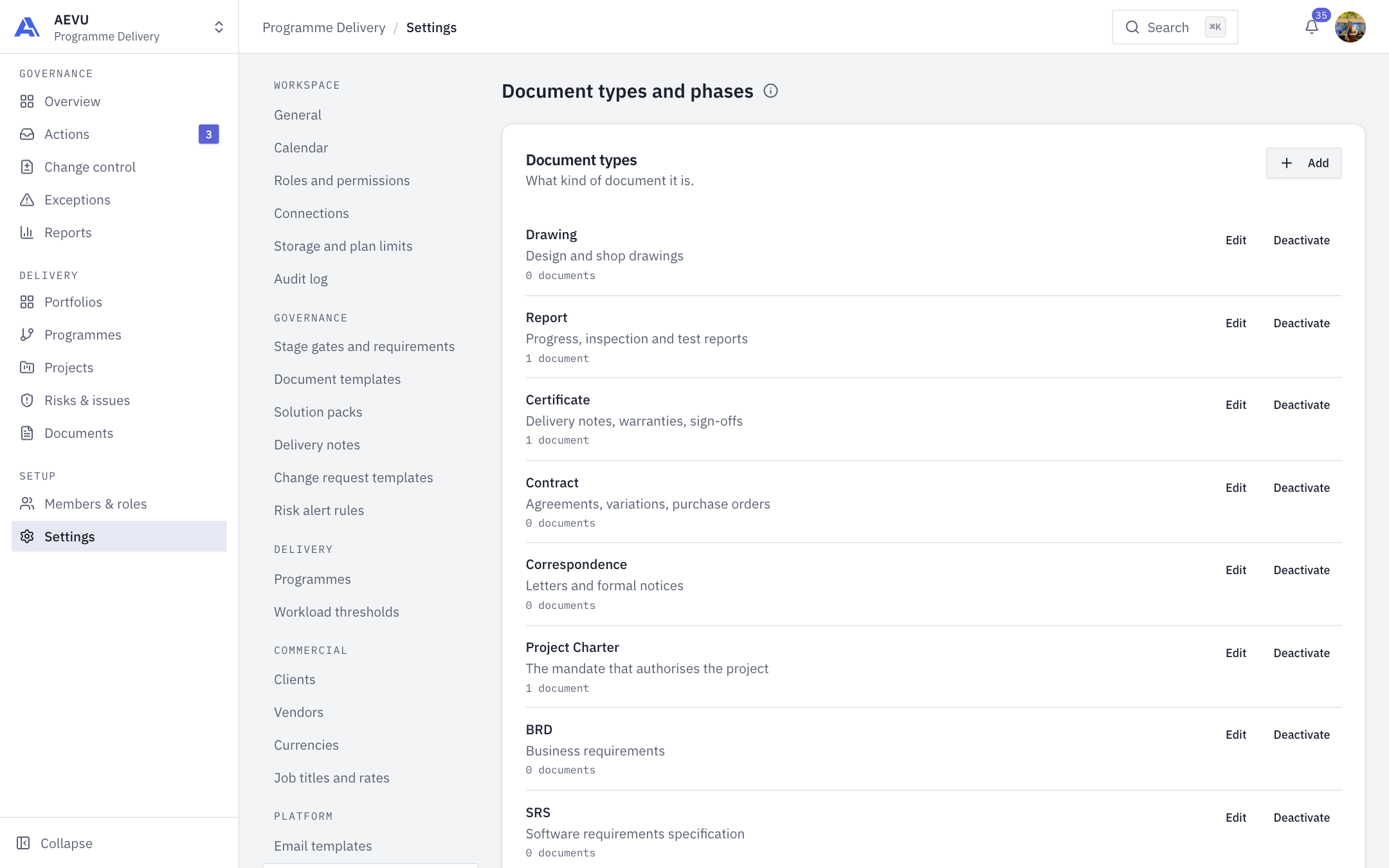The width and height of the screenshot is (1389, 868).
Task: Deactivate the Report document type
Action: pyautogui.click(x=1302, y=323)
